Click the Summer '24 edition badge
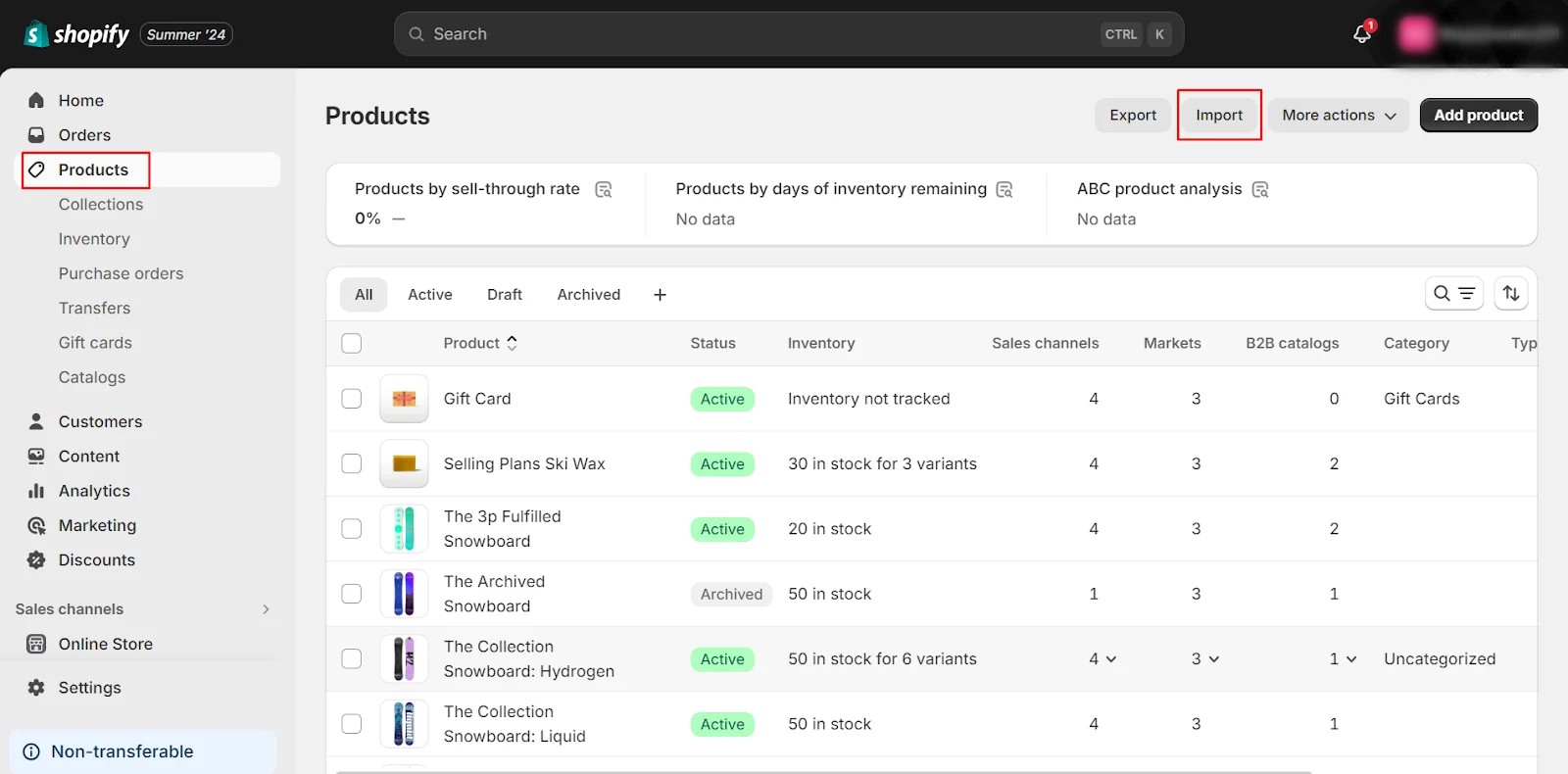The image size is (1568, 774). [186, 34]
